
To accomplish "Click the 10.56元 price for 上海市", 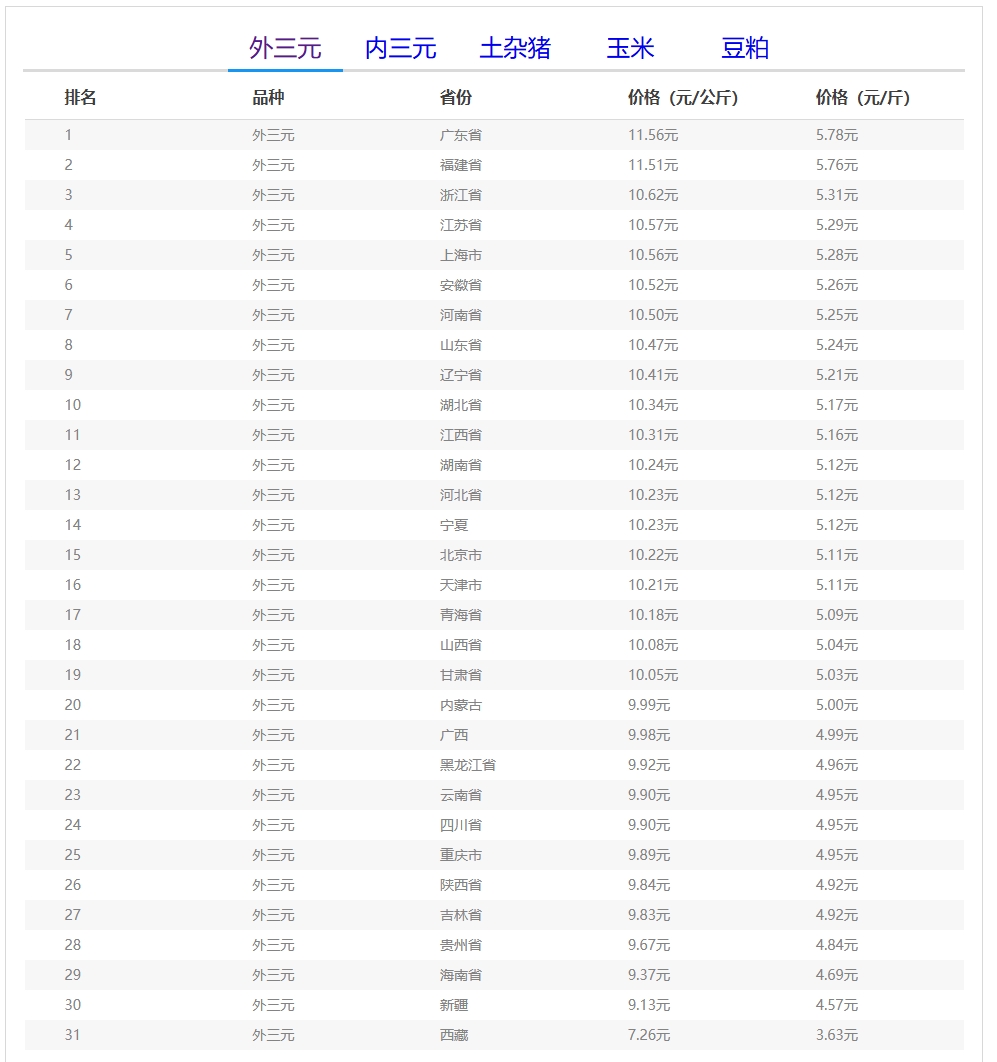I will pyautogui.click(x=653, y=255).
